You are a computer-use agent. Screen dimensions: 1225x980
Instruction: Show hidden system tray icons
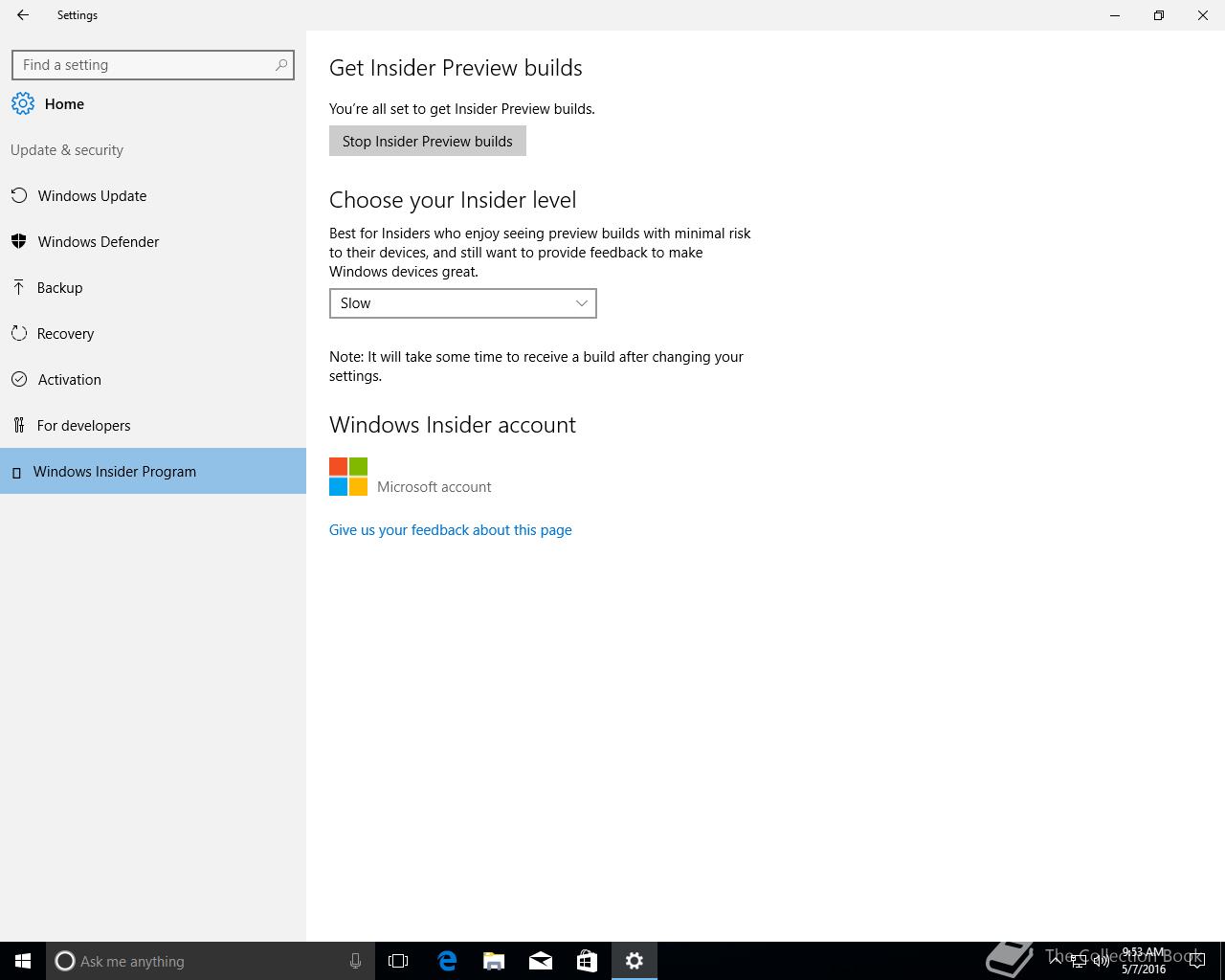1056,961
